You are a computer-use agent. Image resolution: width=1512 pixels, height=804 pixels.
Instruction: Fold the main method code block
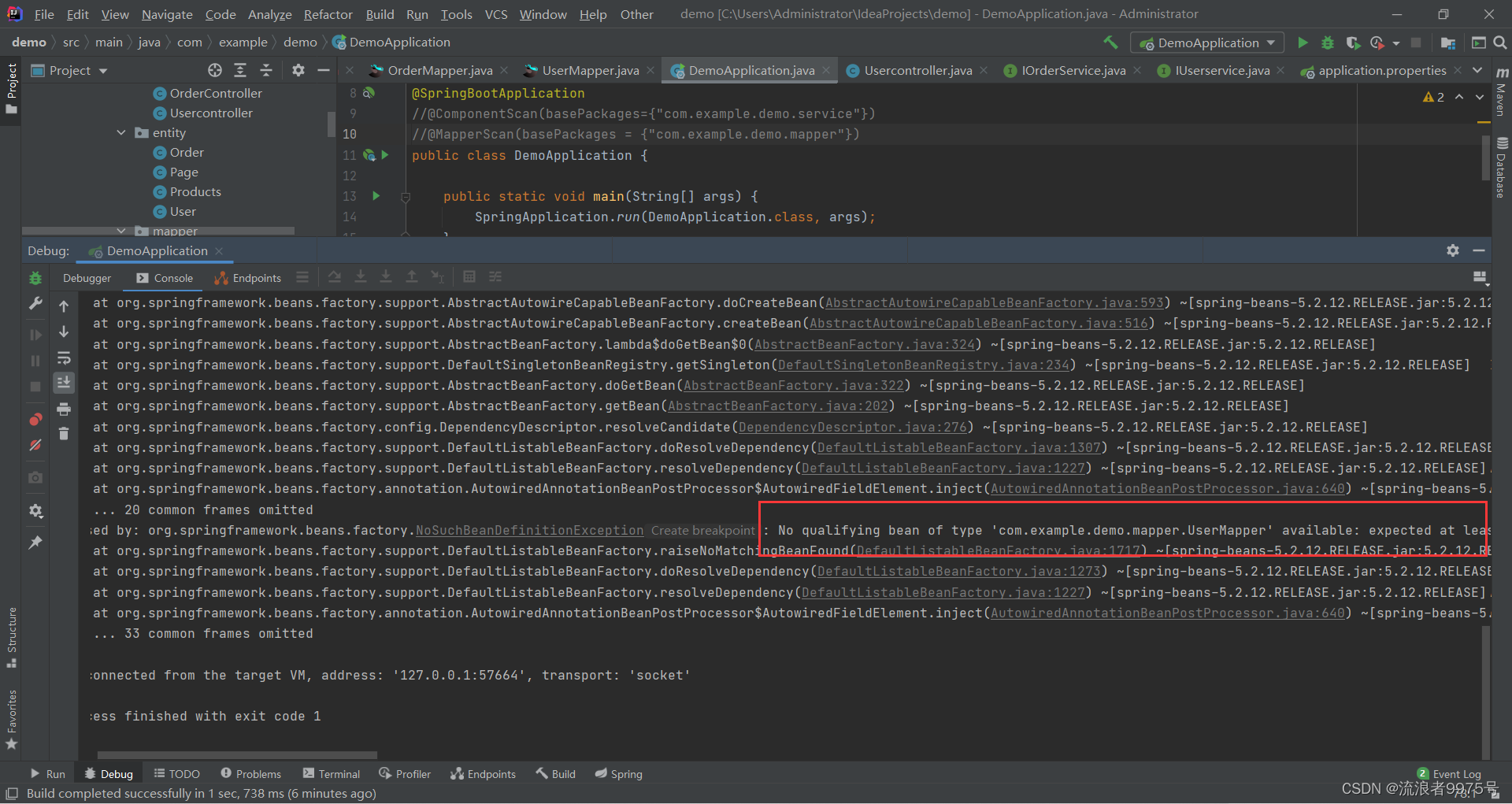tap(406, 197)
